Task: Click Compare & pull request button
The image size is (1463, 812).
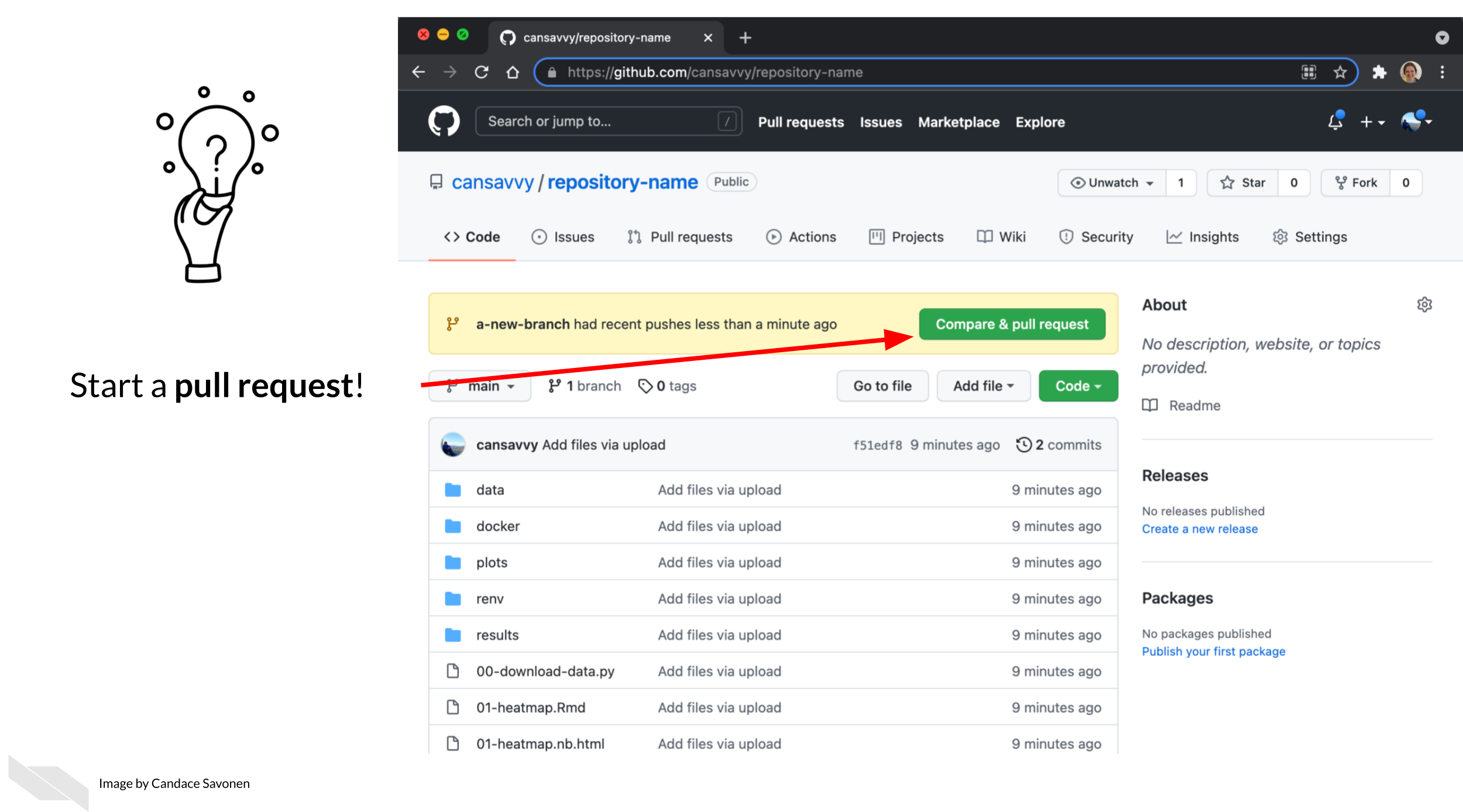Action: (x=1012, y=324)
